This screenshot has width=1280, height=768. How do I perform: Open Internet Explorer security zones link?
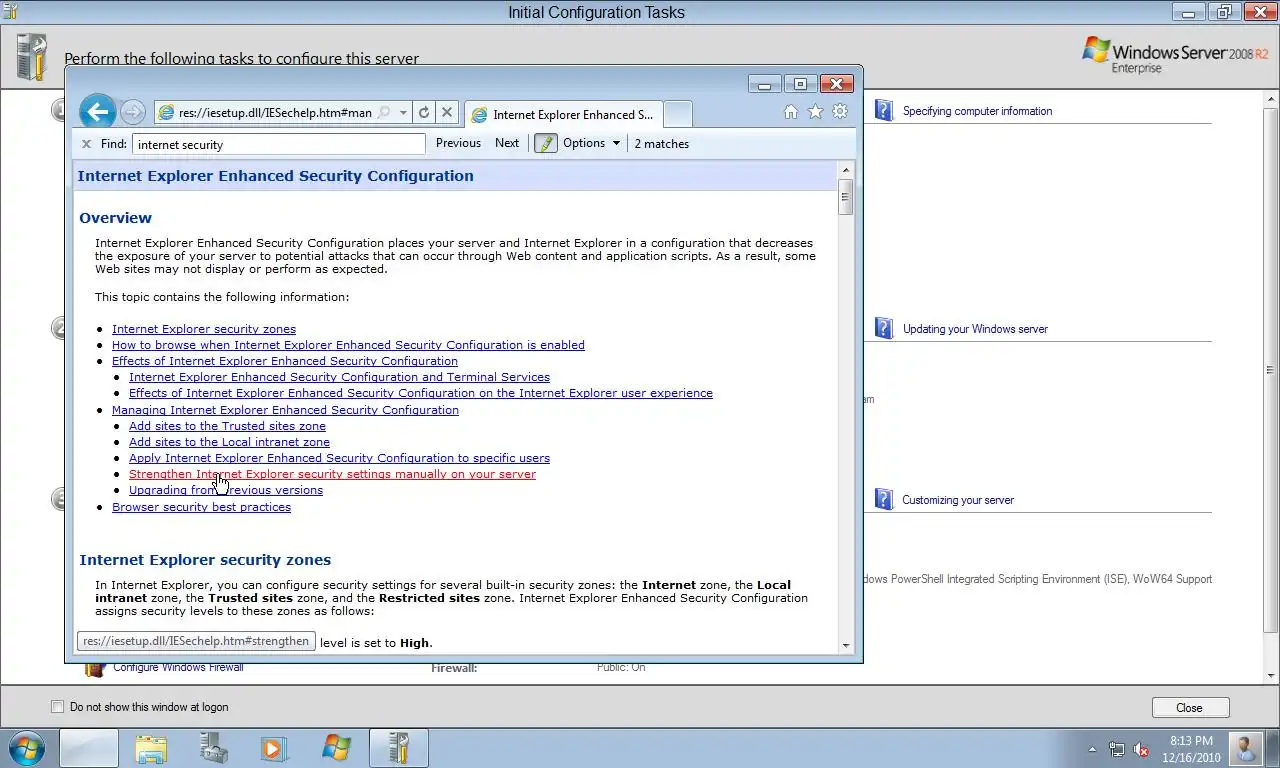(x=204, y=329)
